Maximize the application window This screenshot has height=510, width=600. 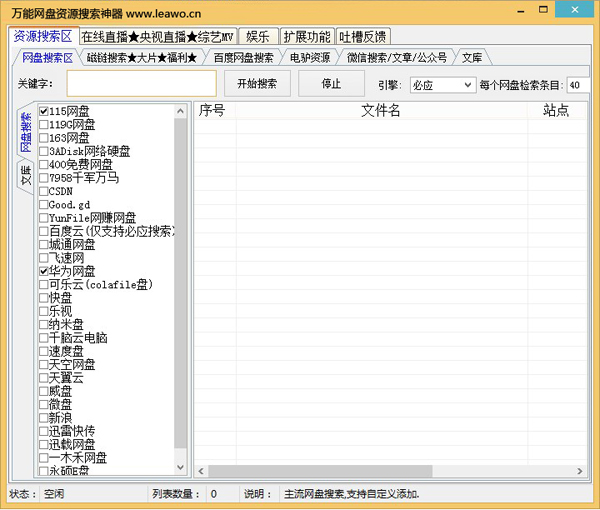click(x=543, y=10)
